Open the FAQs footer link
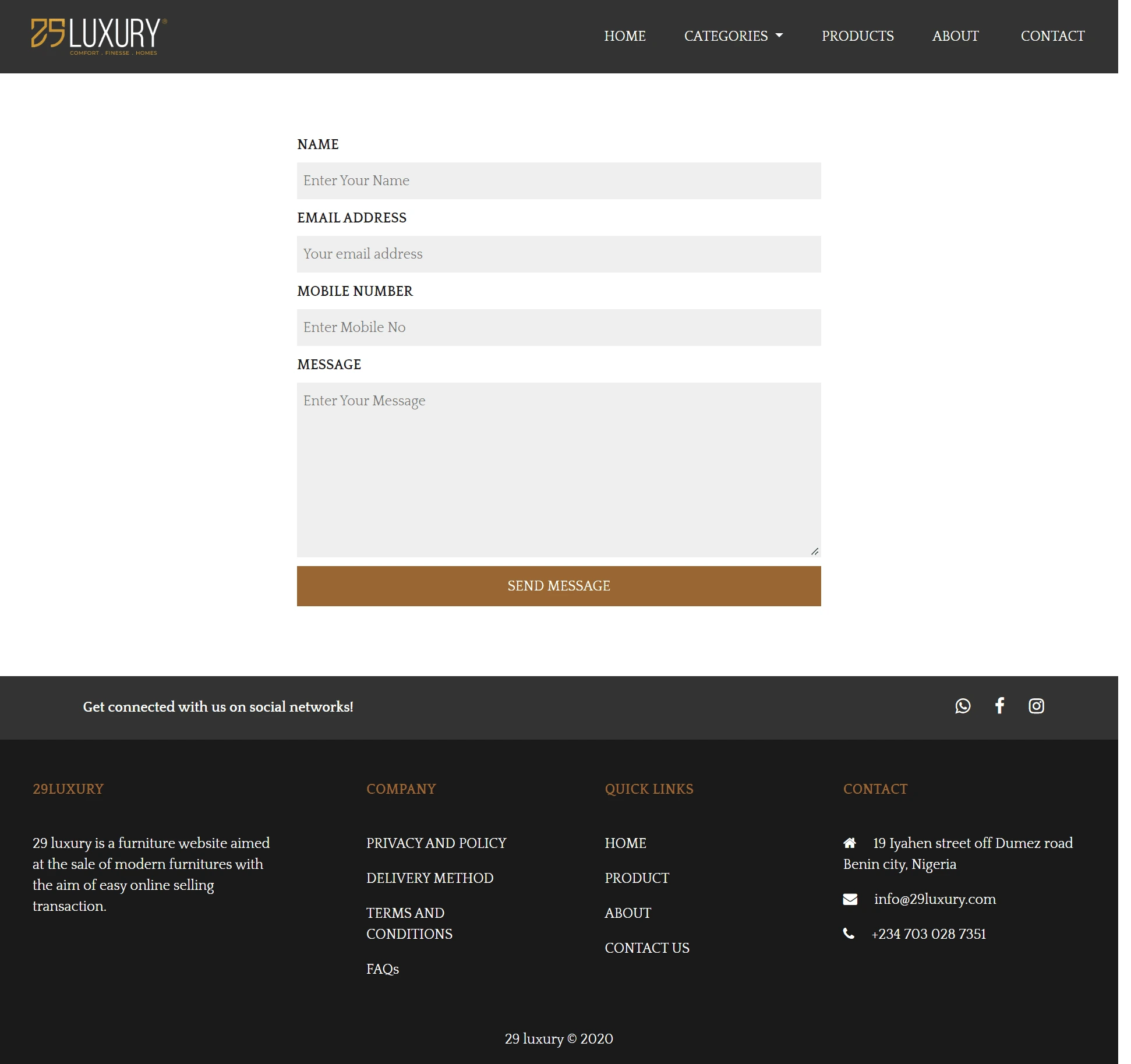The image size is (1131, 1064). [x=383, y=969]
